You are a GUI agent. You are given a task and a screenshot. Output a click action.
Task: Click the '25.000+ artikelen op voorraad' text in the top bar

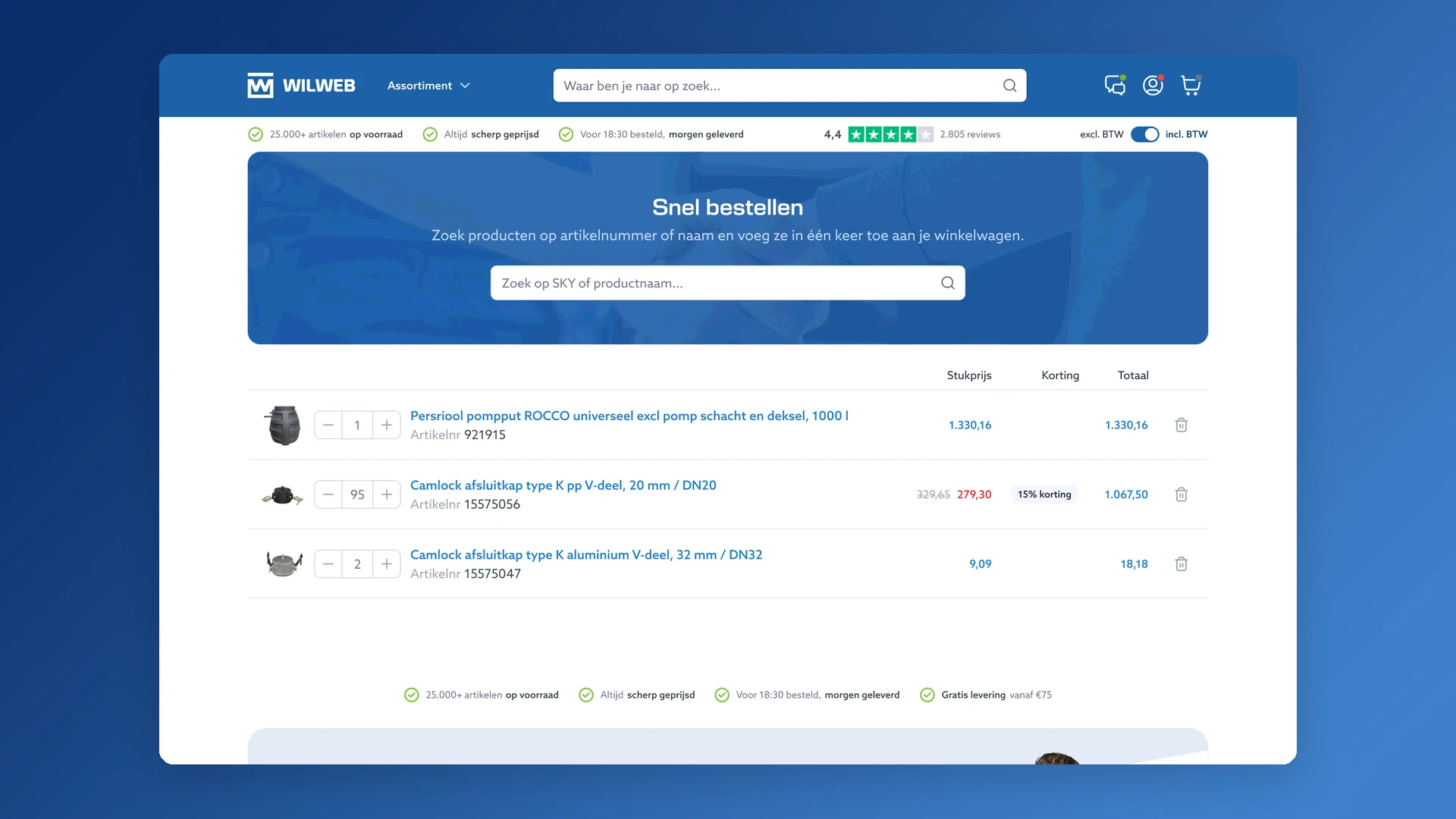336,134
